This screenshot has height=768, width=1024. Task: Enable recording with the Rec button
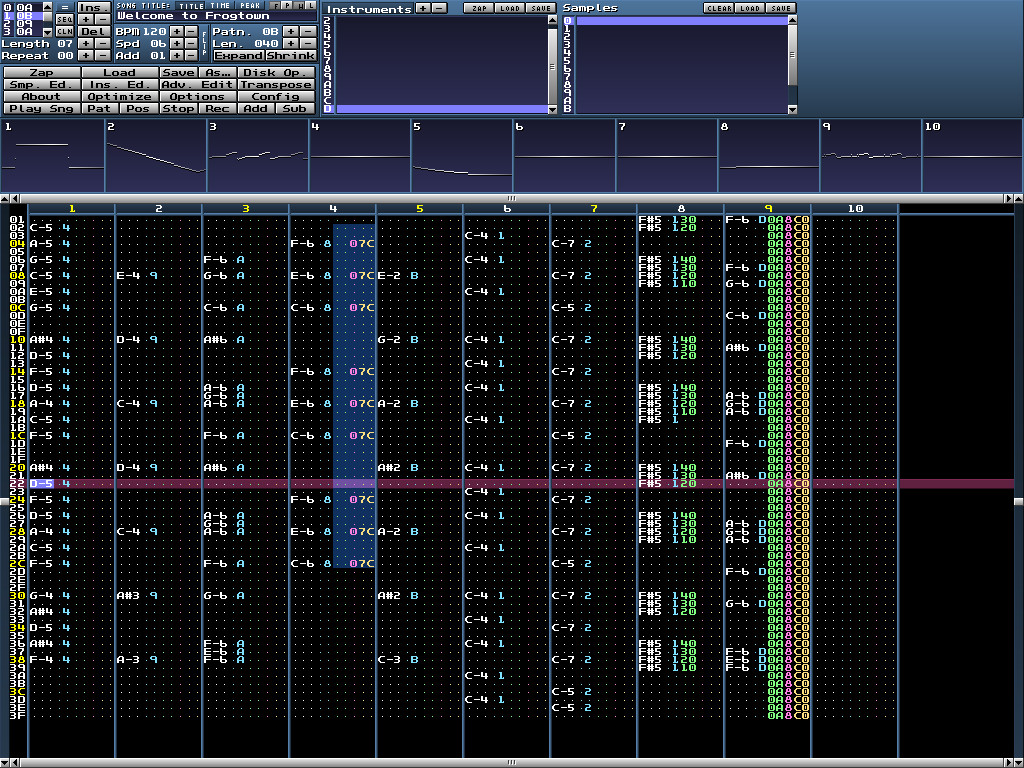tap(218, 109)
